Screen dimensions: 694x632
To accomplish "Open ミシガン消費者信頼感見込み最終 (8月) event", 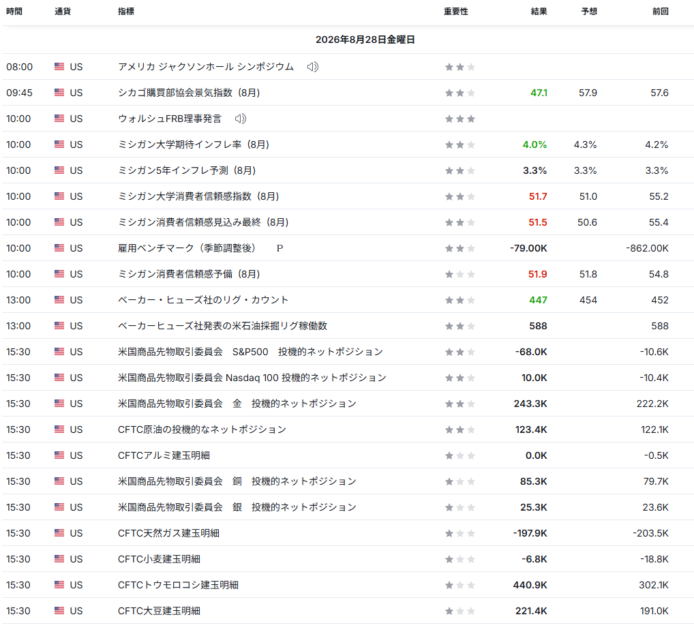I will pyautogui.click(x=203, y=222).
